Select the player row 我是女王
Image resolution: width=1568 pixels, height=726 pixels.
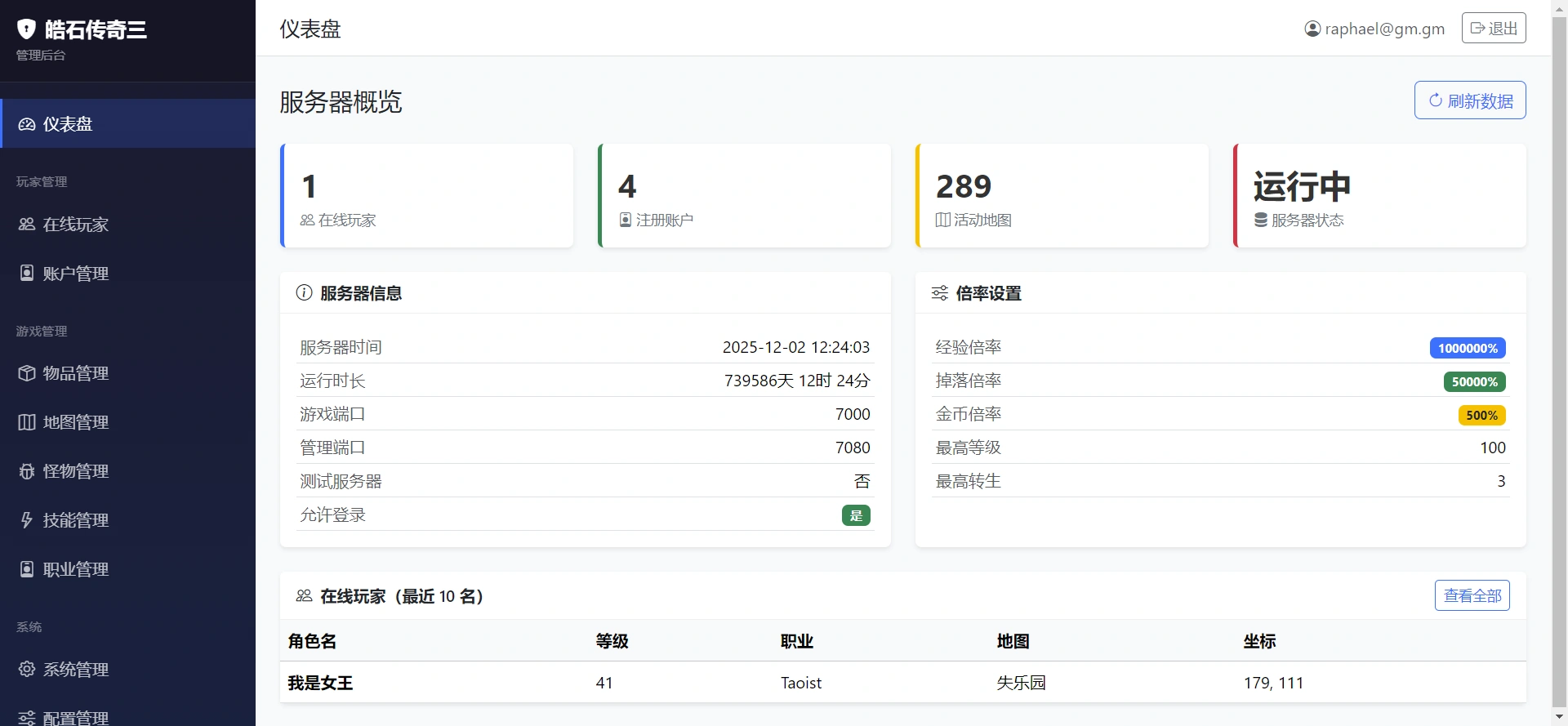(320, 683)
